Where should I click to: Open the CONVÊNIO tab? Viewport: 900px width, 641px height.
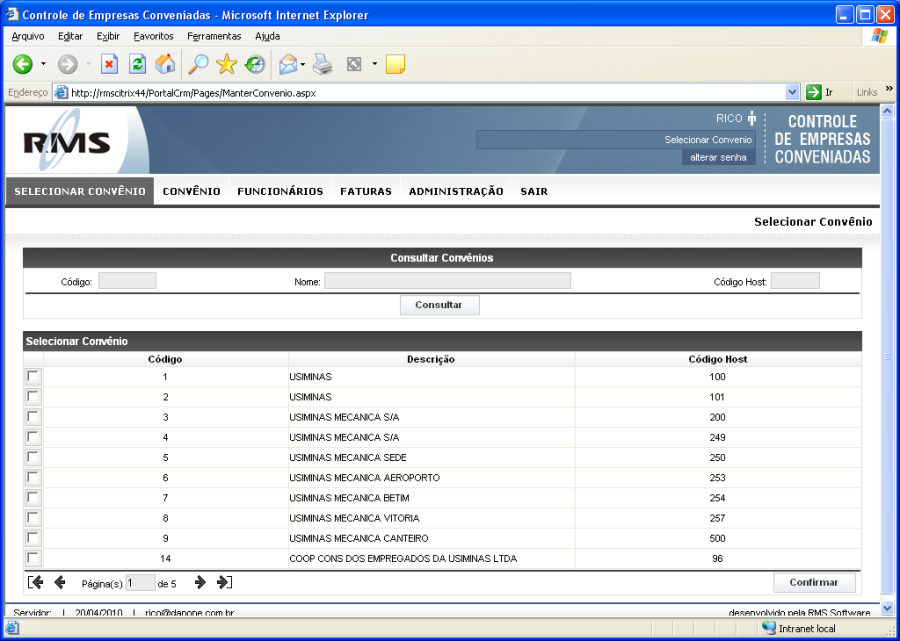191,191
